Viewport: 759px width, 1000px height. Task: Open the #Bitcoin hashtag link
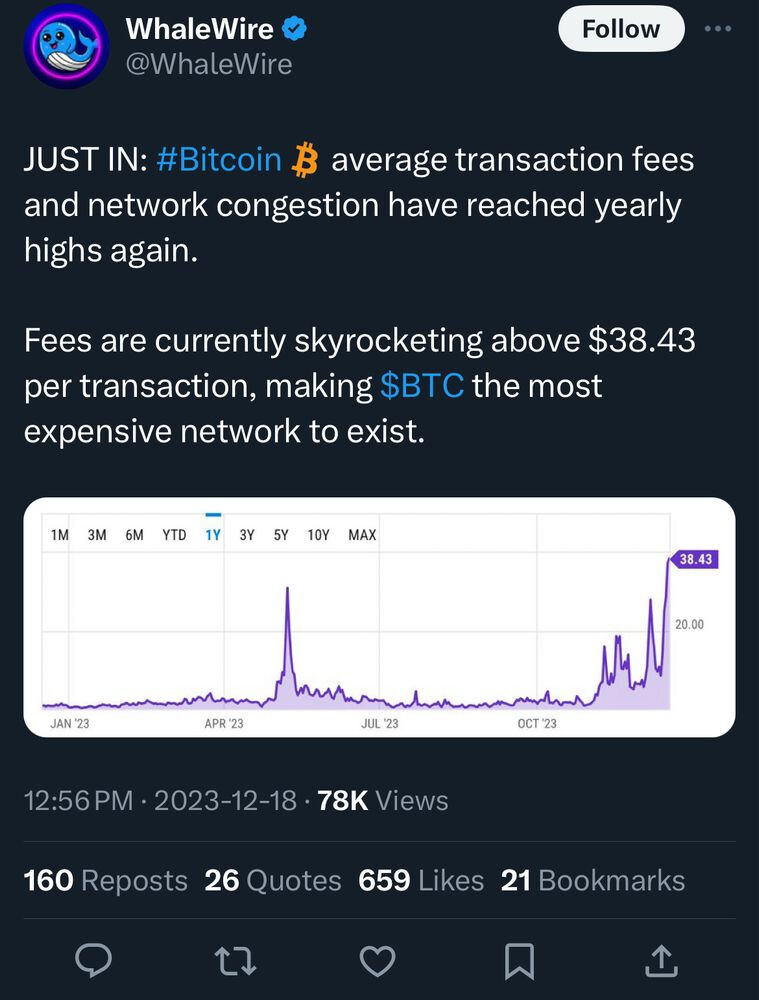click(218, 160)
